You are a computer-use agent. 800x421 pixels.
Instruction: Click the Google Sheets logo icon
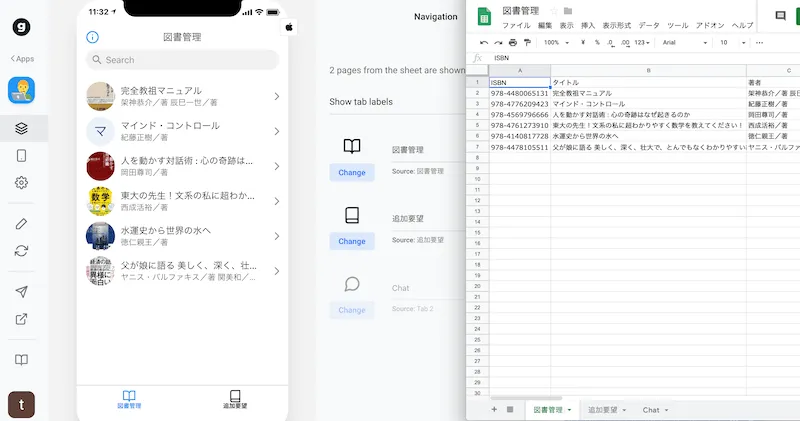tap(484, 16)
